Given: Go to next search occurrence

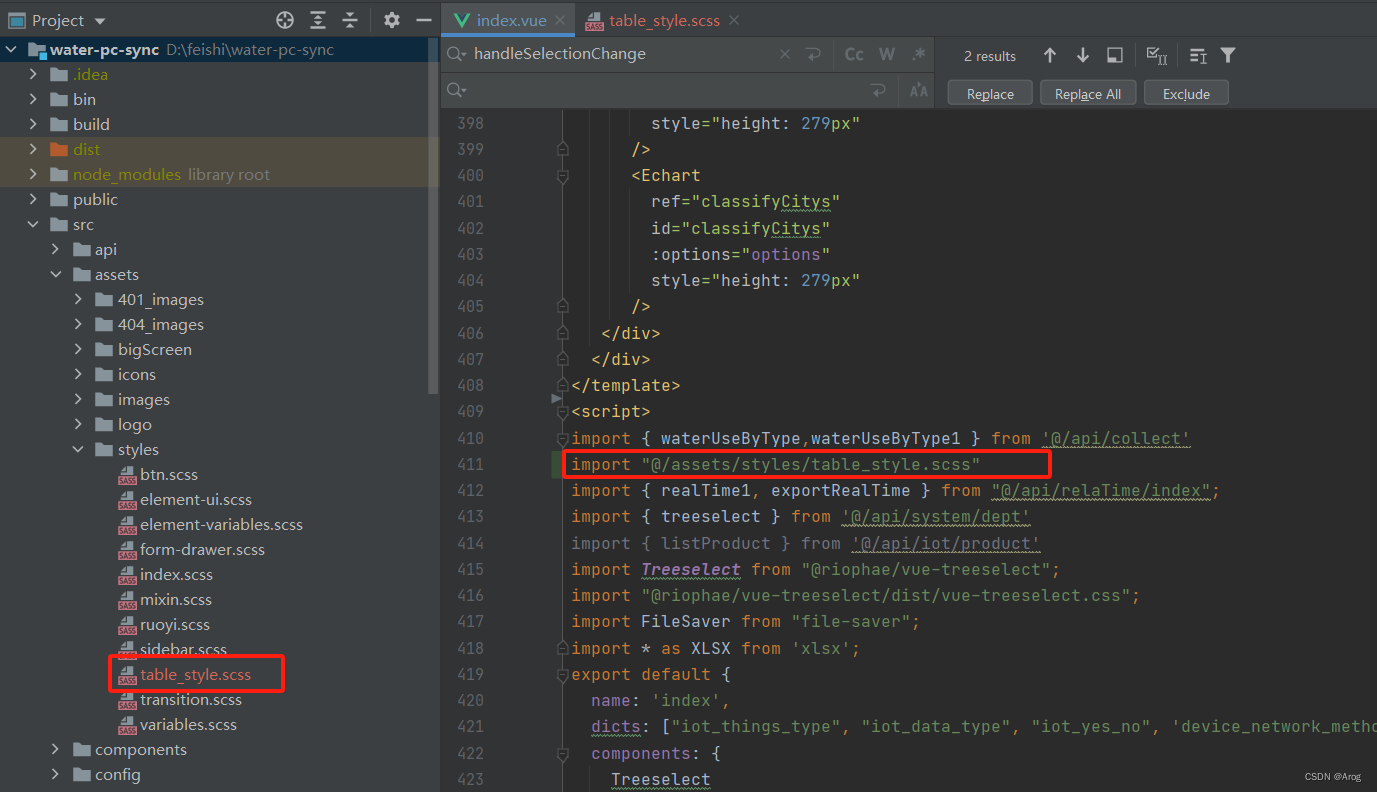Looking at the screenshot, I should (x=1082, y=56).
